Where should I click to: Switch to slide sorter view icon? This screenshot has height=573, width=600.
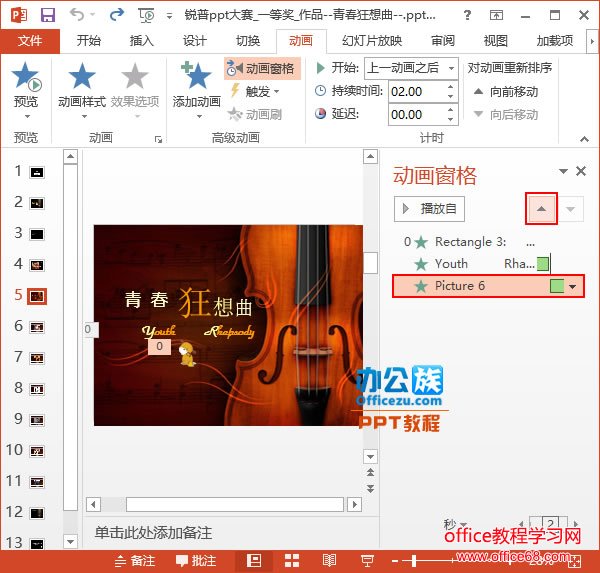click(287, 561)
